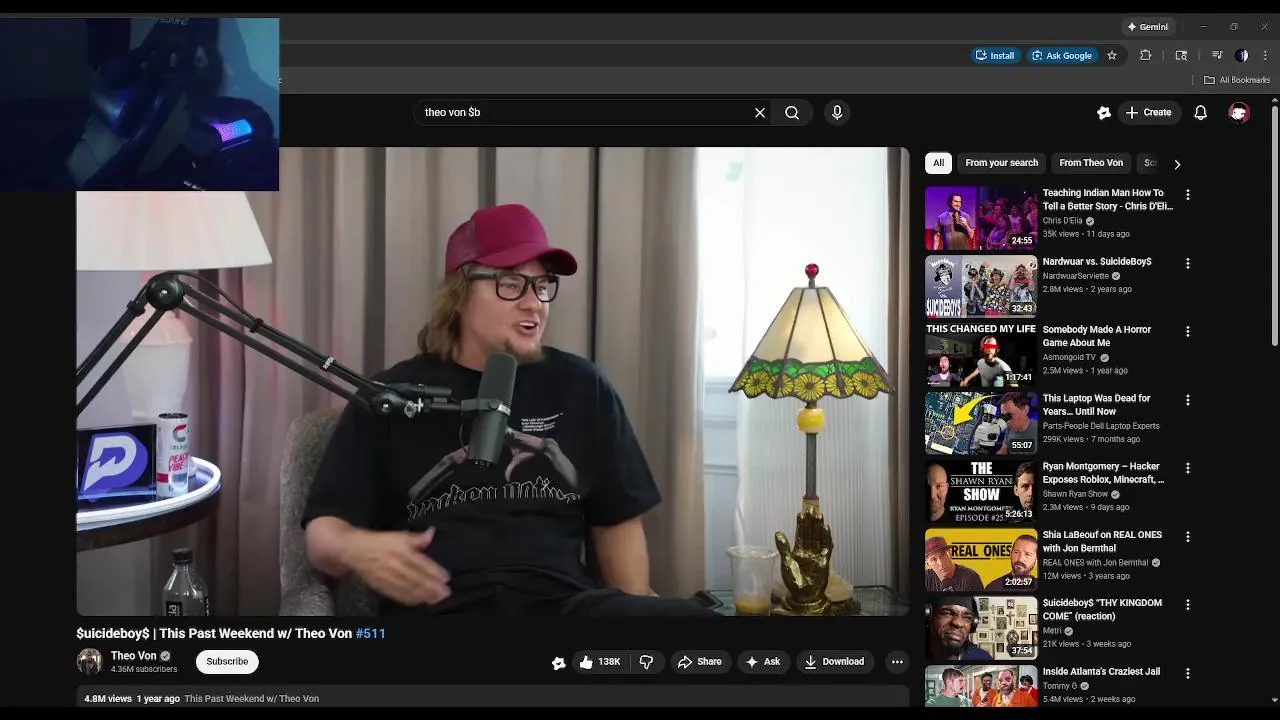This screenshot has height=720, width=1280.
Task: Click the #511 hashtag link in title
Action: tap(370, 634)
